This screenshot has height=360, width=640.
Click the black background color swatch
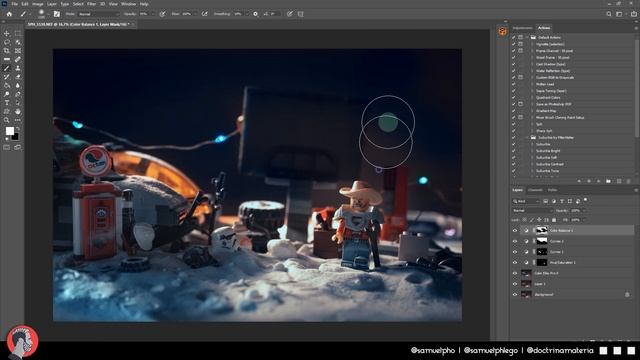[16, 137]
